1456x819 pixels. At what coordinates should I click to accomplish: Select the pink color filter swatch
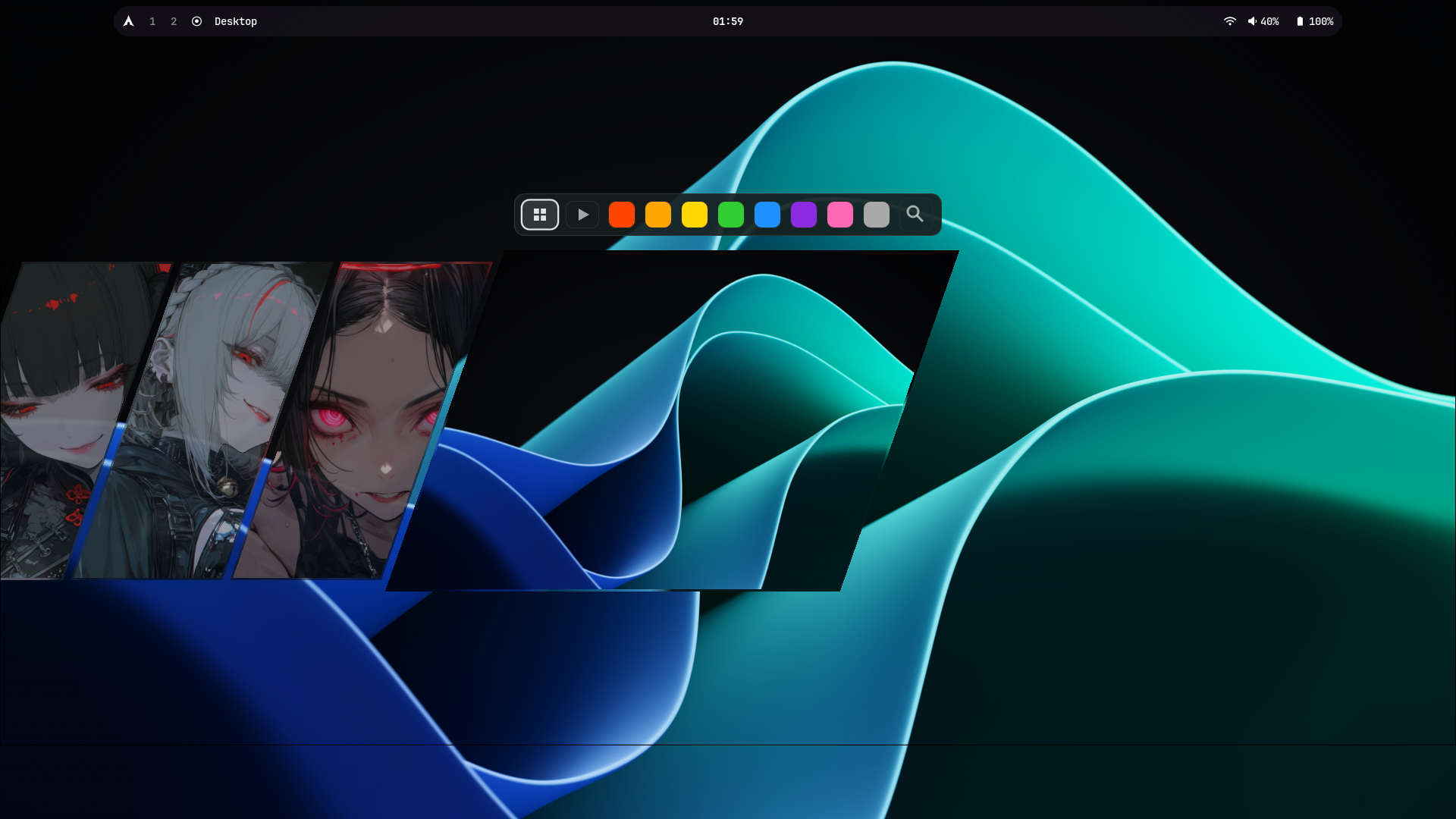click(x=840, y=215)
